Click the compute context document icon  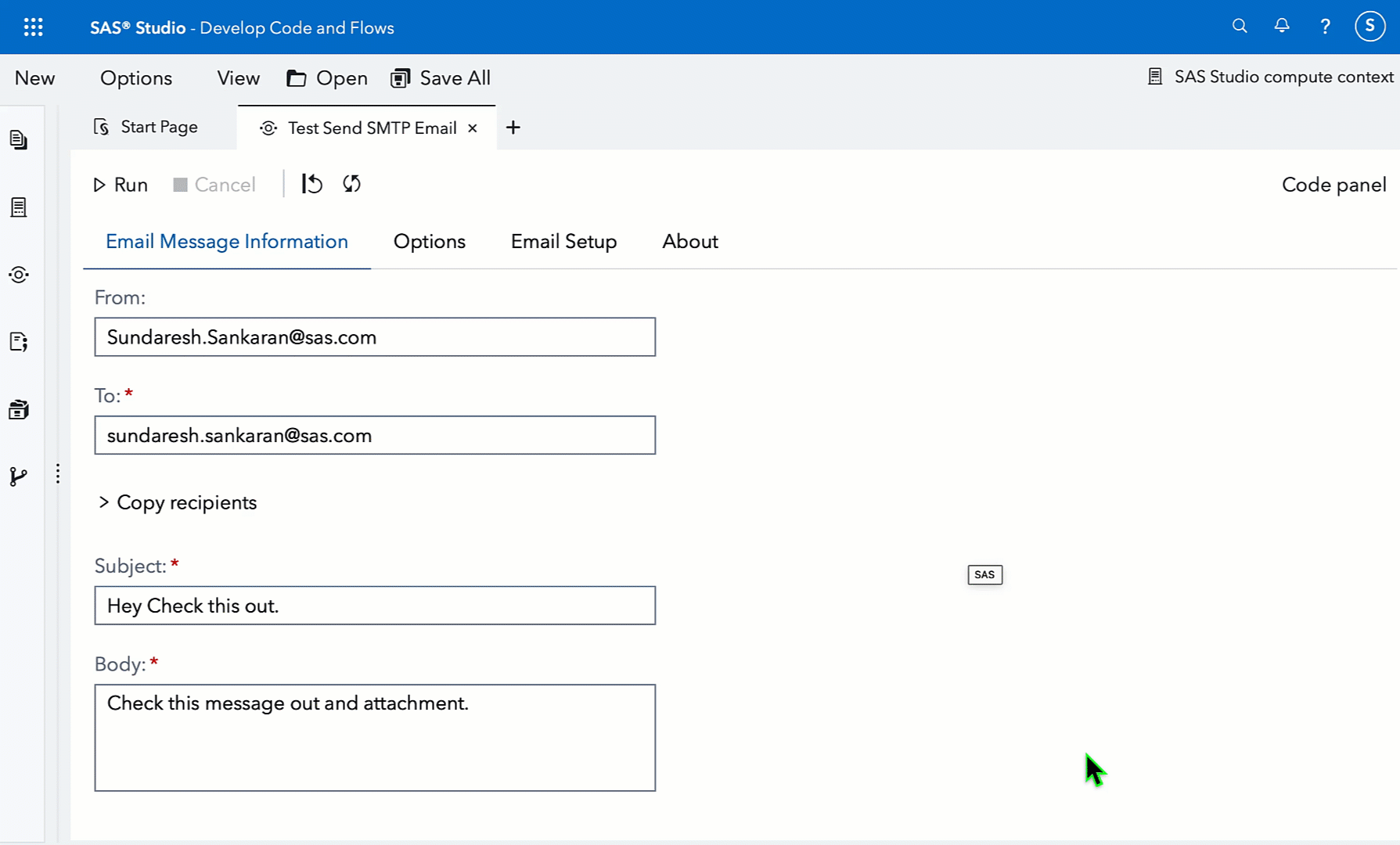click(x=1155, y=77)
